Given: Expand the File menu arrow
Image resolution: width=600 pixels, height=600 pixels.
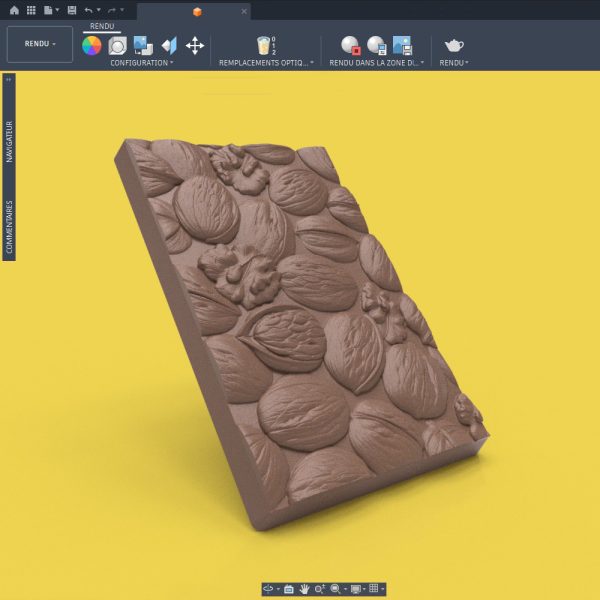Looking at the screenshot, I should coord(57,10).
